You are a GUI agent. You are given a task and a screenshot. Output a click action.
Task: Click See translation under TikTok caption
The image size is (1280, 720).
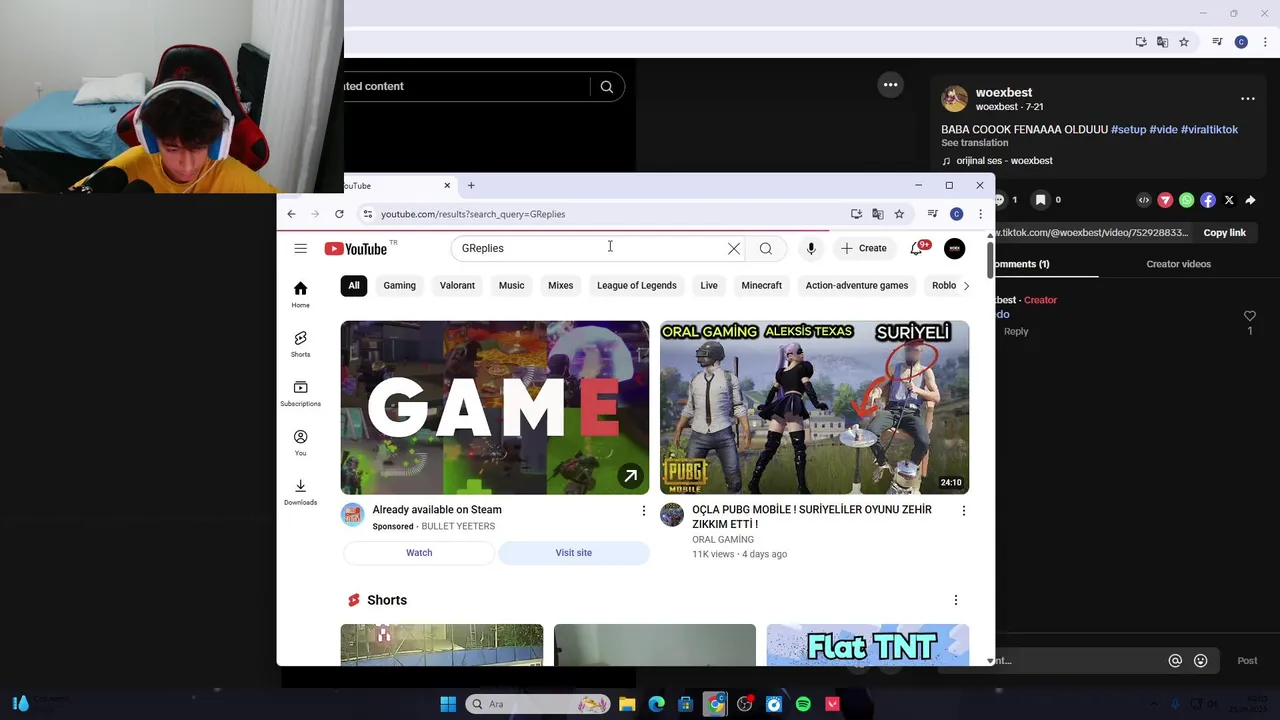point(974,143)
